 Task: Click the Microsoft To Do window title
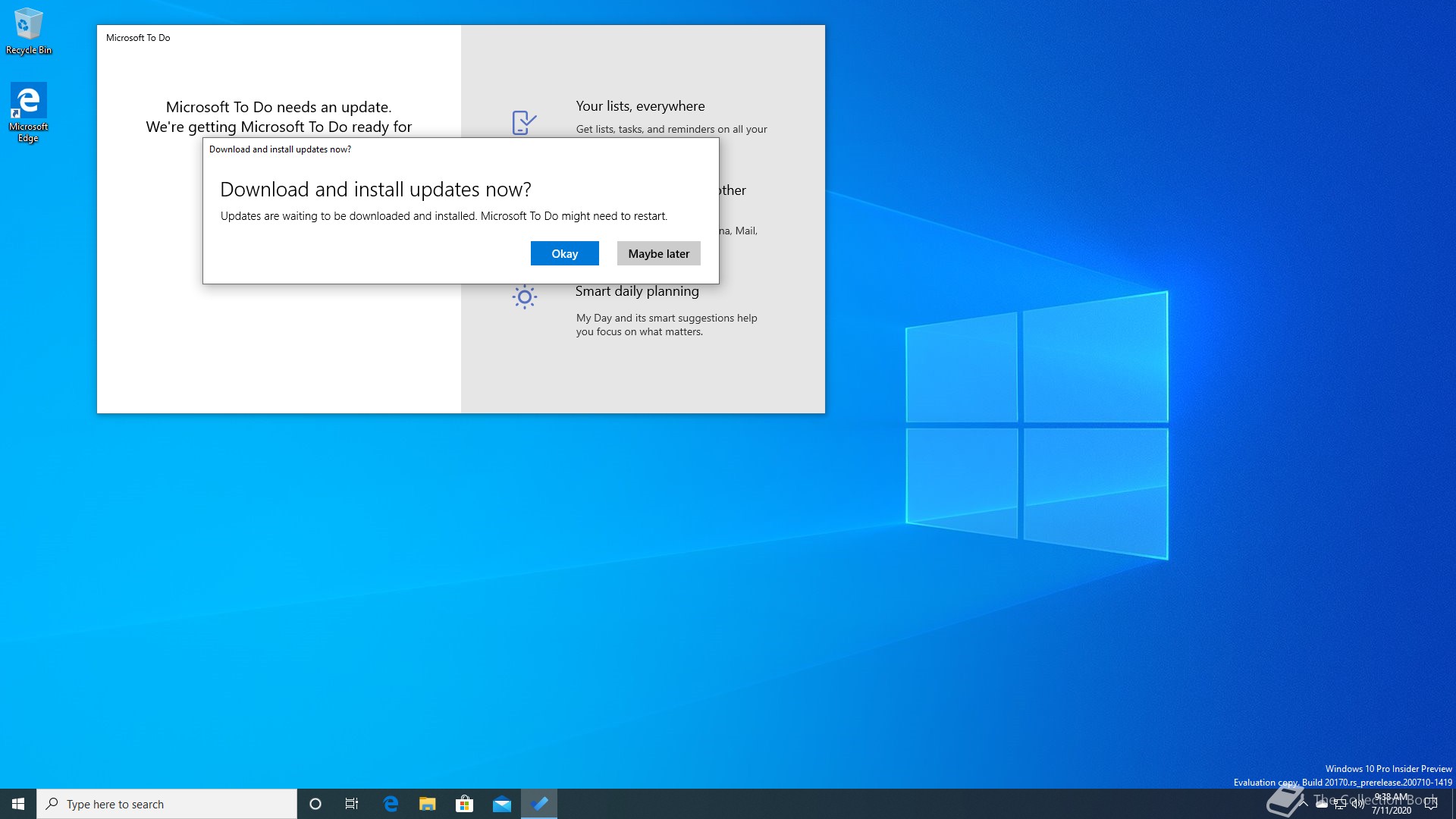coord(138,37)
